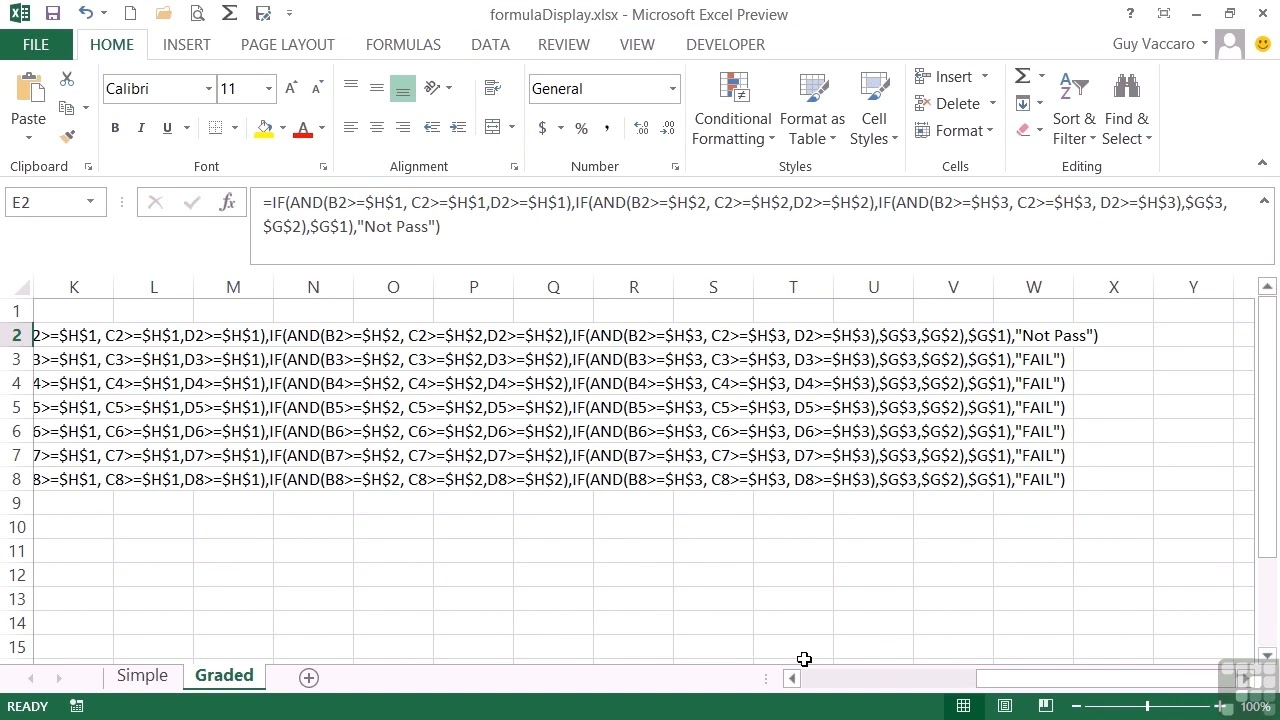Viewport: 1280px width, 720px height.
Task: Undo the last action
Action: coord(86,14)
